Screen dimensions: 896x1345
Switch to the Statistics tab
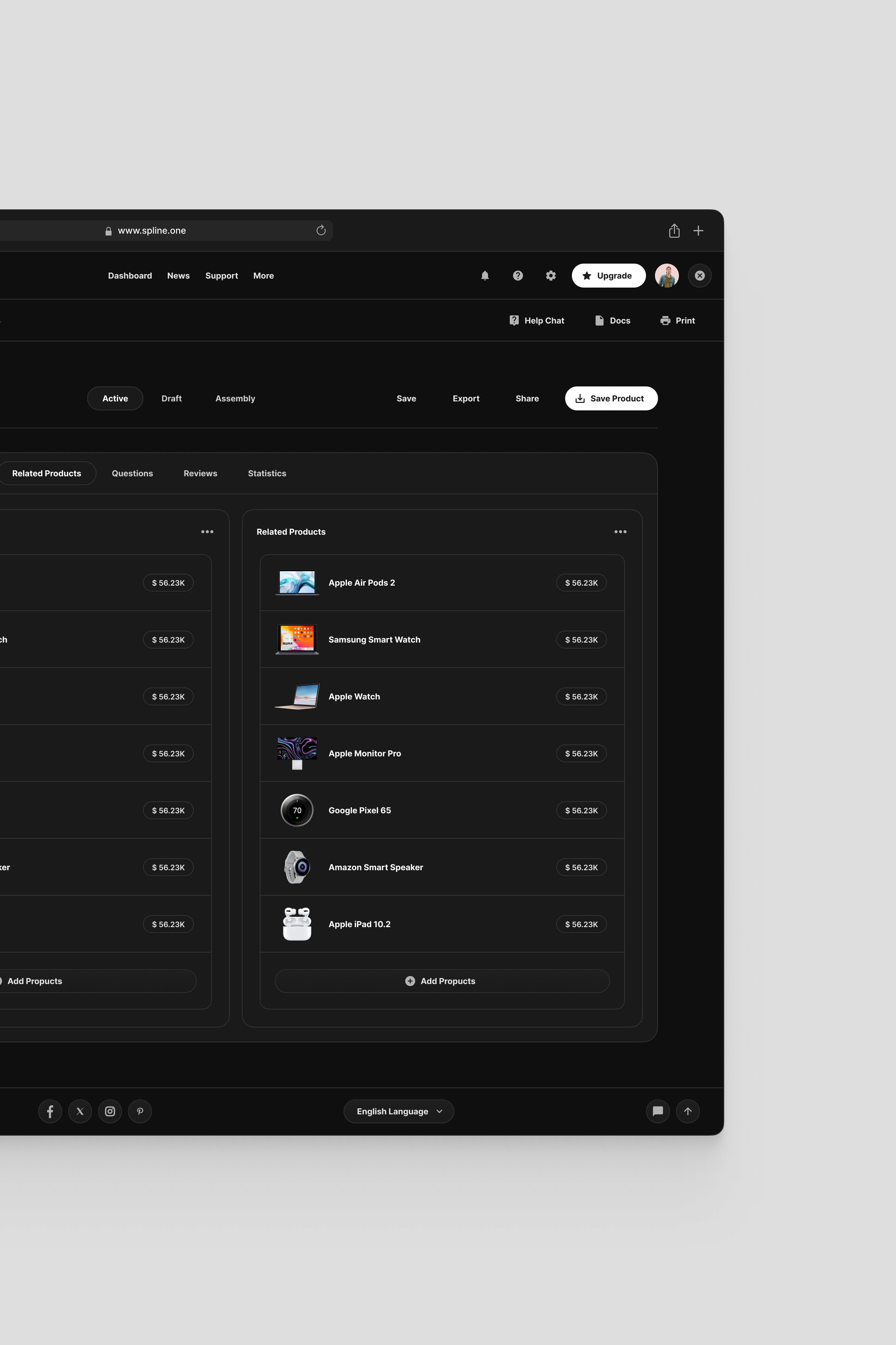click(x=267, y=473)
